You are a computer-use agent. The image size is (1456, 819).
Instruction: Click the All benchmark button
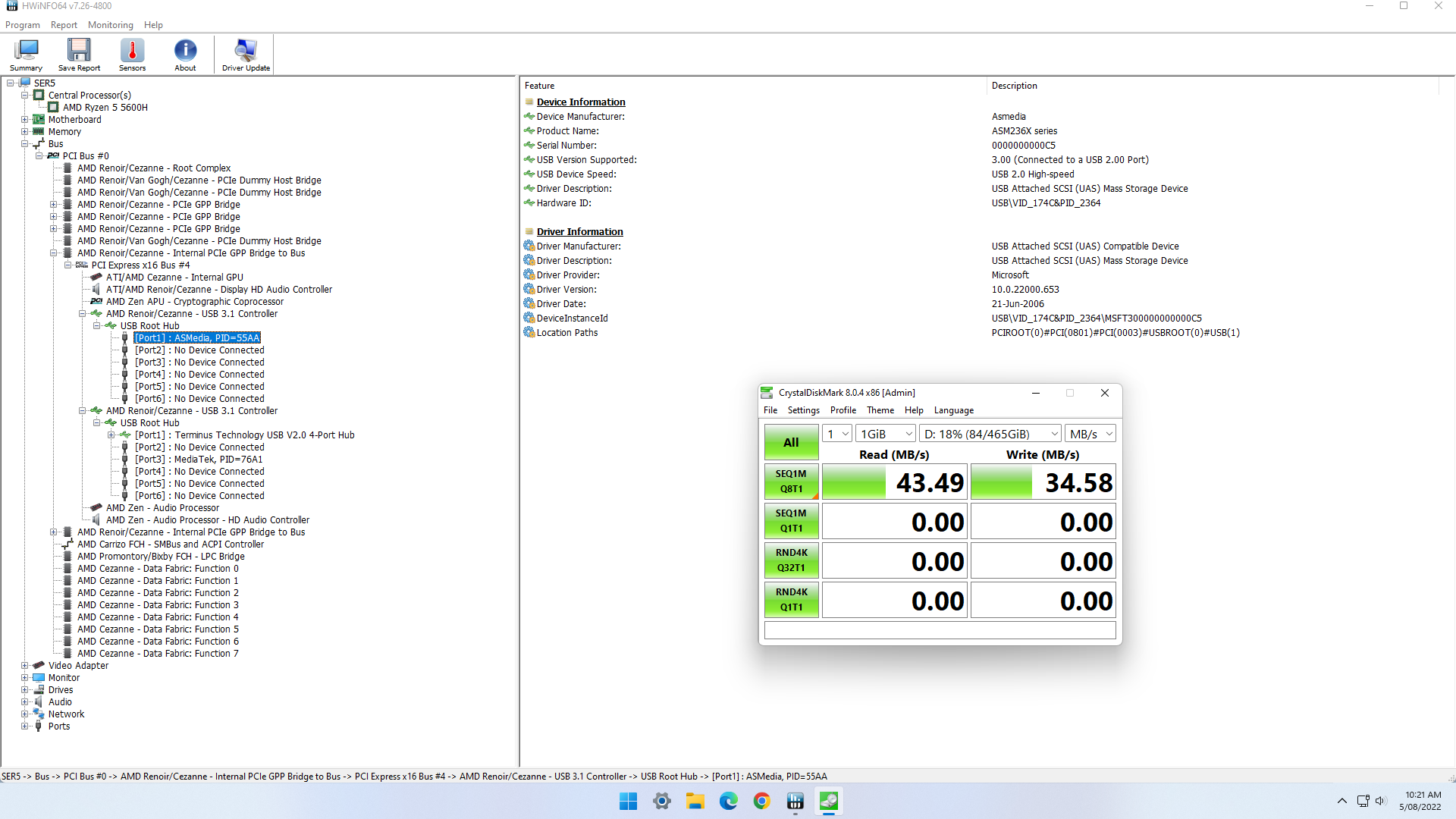click(x=791, y=442)
